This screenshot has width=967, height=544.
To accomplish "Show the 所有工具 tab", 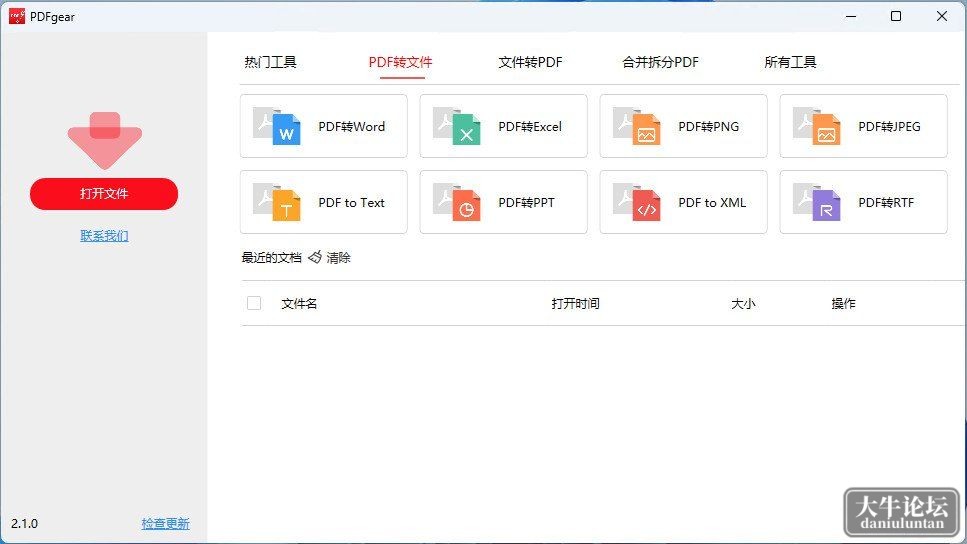I will point(791,62).
